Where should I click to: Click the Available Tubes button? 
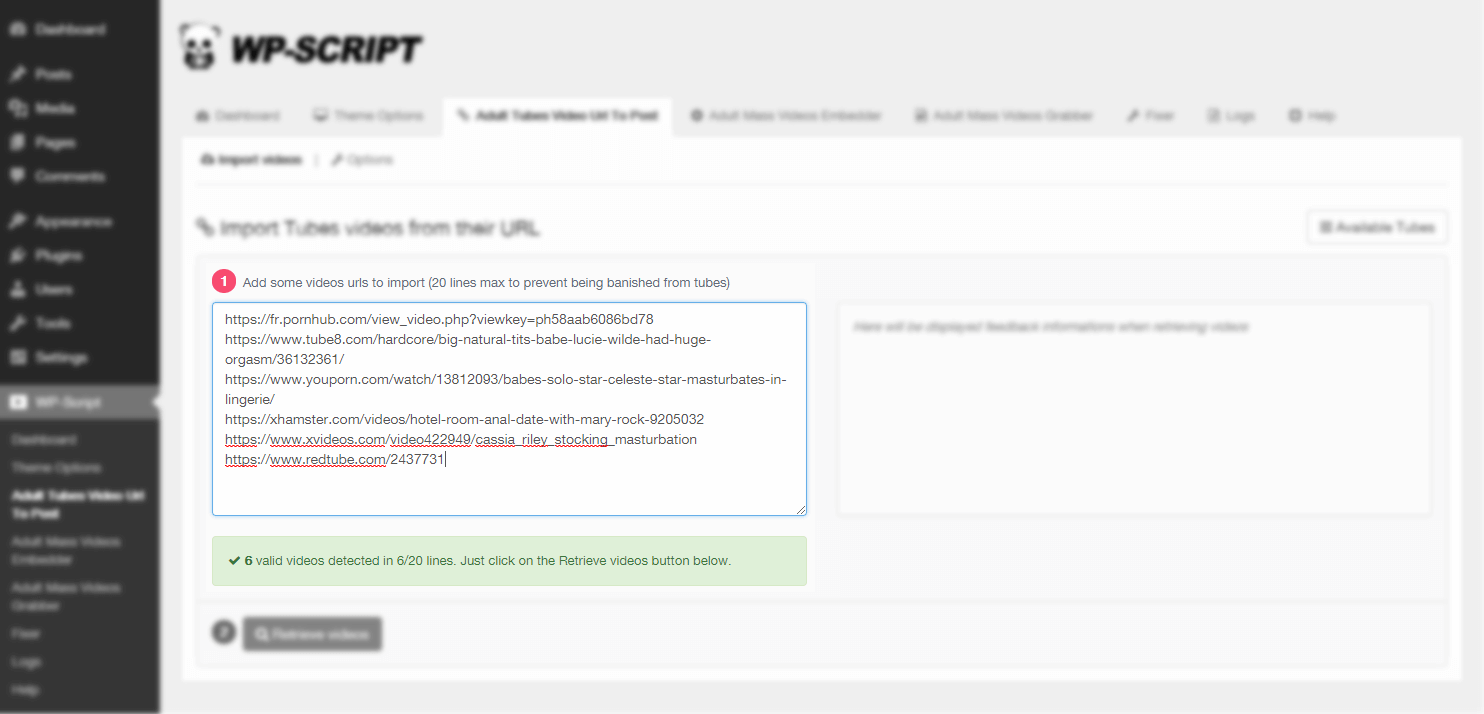pos(1377,228)
